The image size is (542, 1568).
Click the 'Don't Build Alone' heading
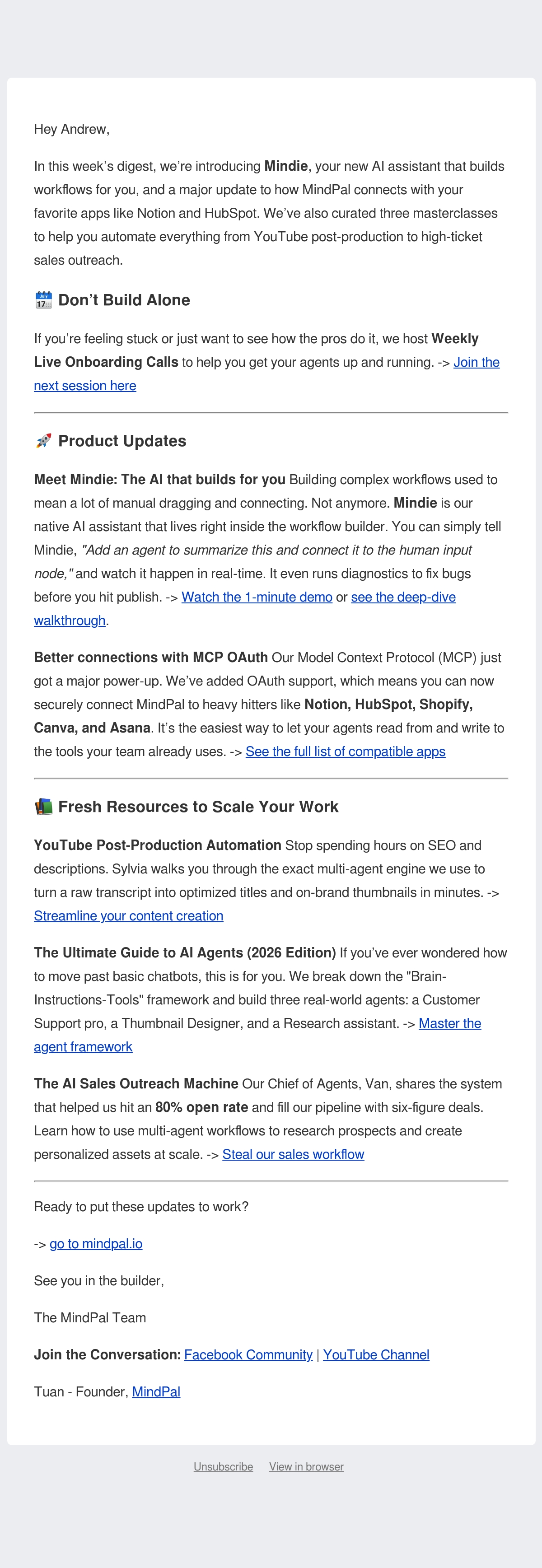click(124, 300)
